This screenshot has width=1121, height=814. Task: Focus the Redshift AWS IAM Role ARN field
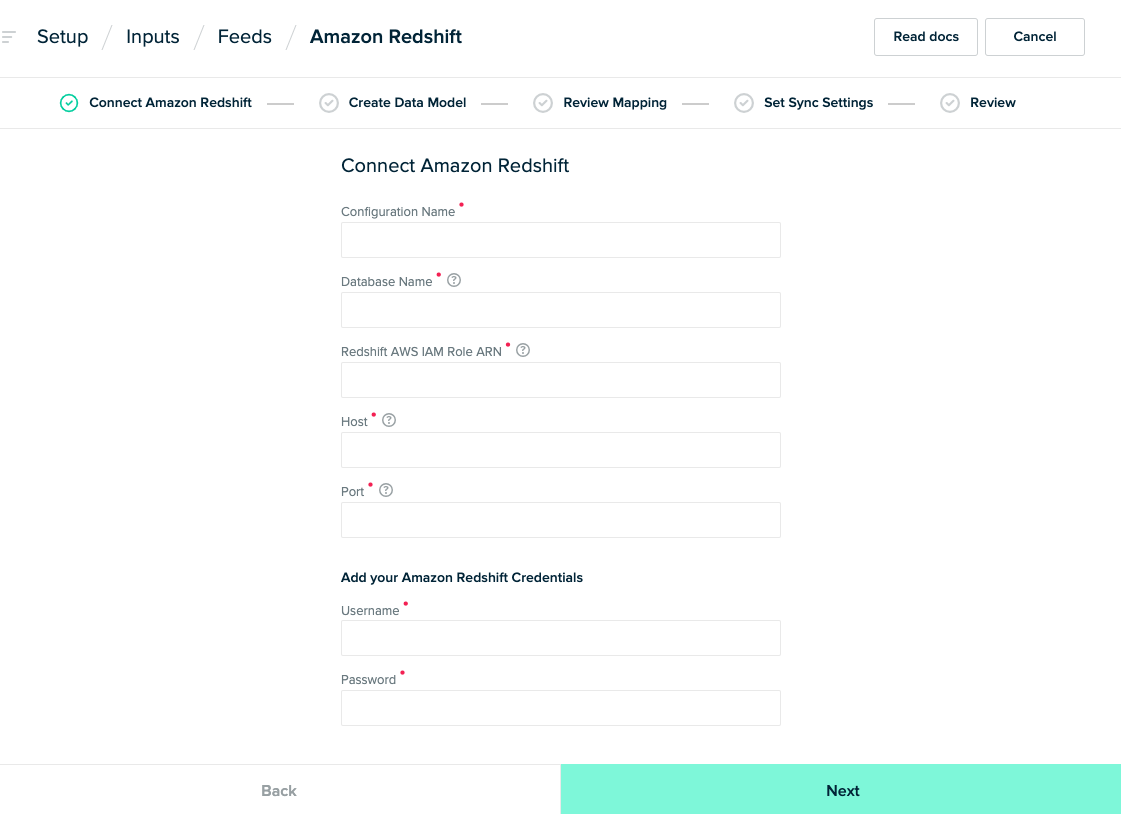coord(560,380)
